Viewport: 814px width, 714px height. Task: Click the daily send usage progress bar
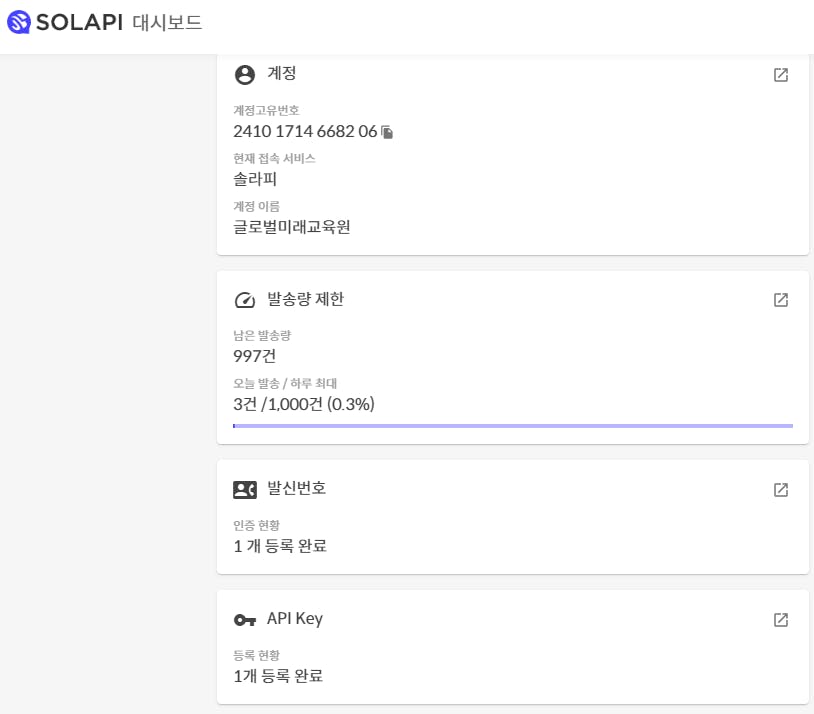point(512,426)
